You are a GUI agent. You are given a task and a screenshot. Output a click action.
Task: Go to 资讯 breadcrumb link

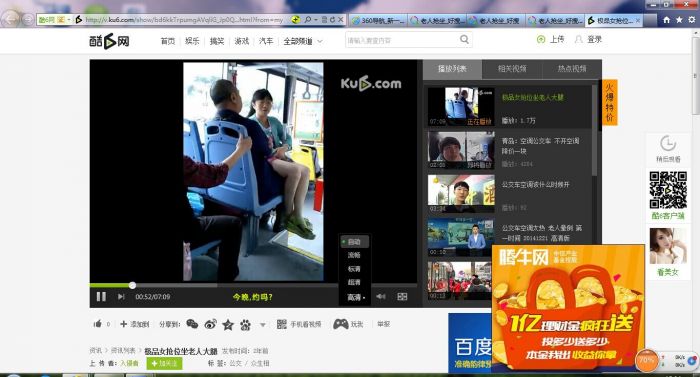pyautogui.click(x=96, y=351)
